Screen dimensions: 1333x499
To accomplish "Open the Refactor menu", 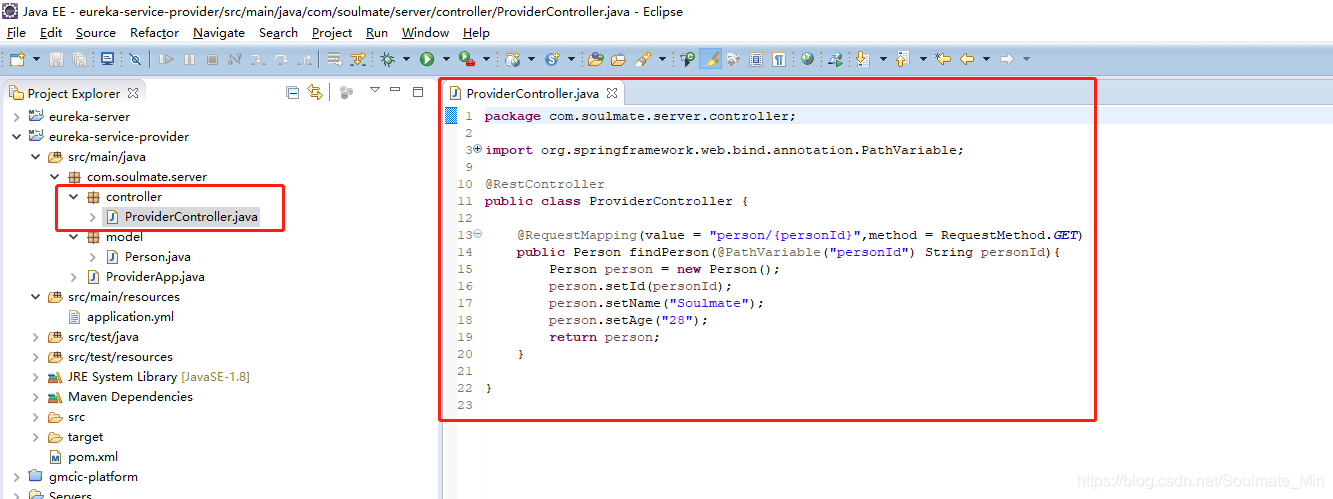I will pyautogui.click(x=155, y=32).
